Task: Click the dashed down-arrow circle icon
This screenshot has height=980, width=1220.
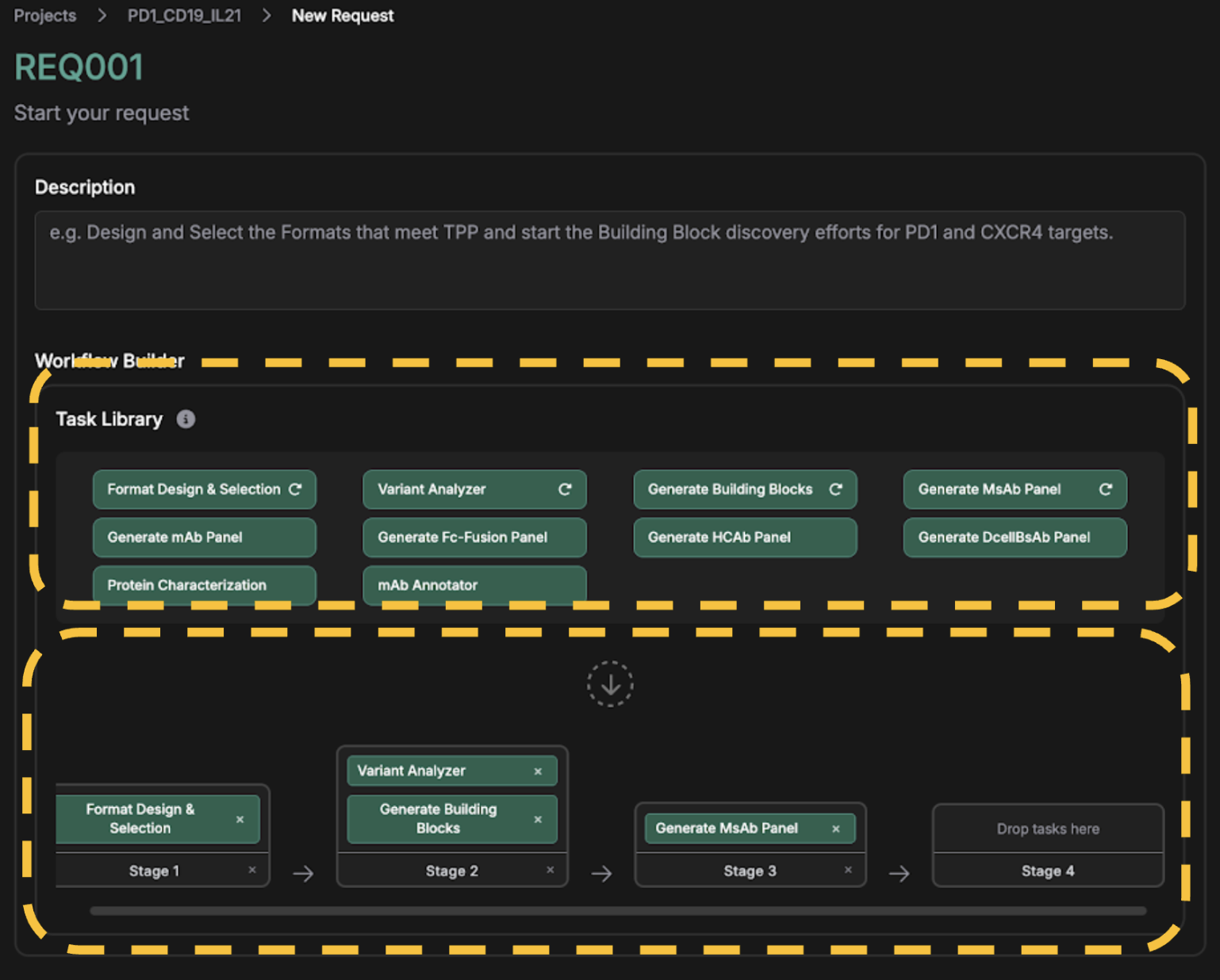Action: [x=610, y=684]
